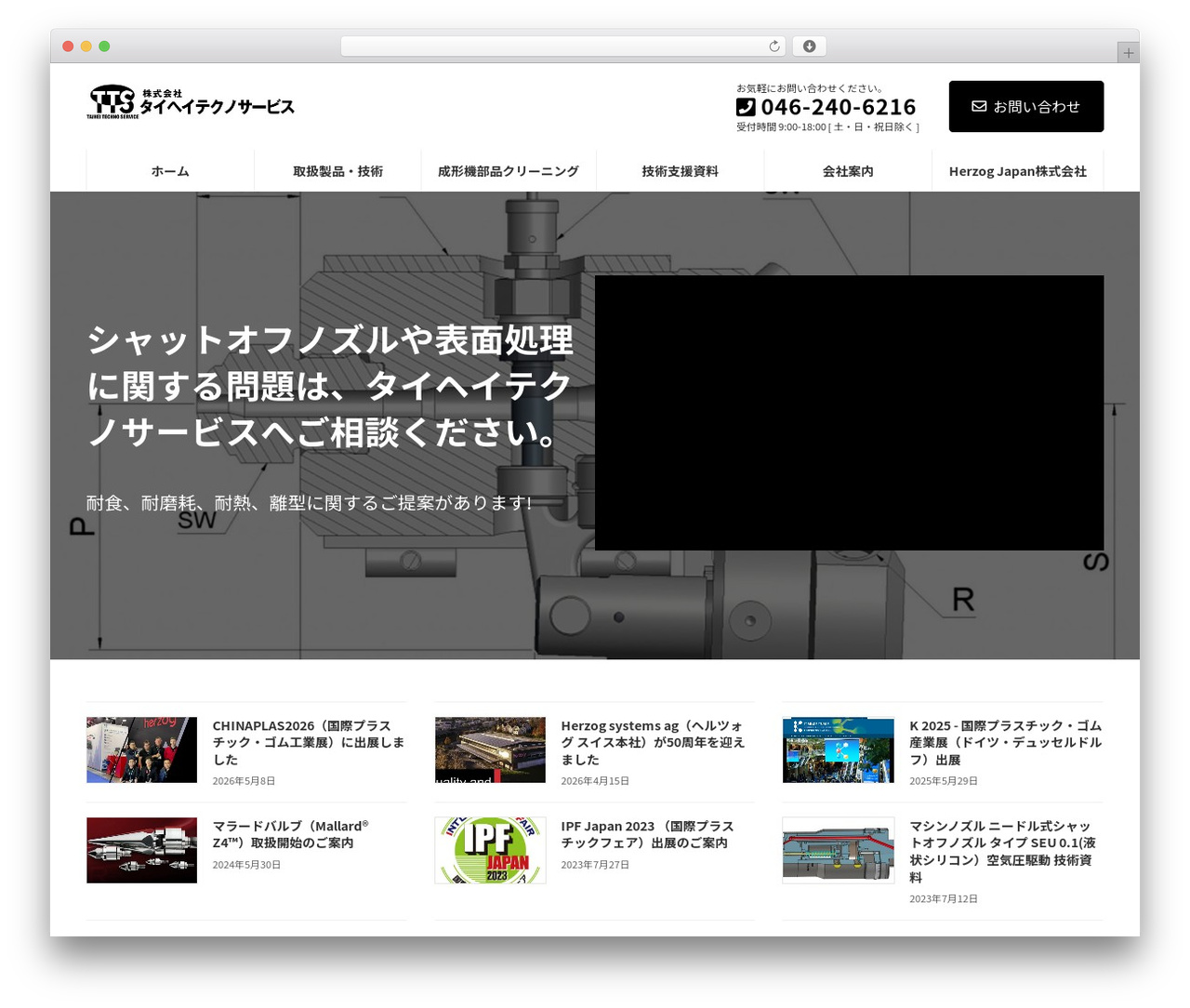
Task: Open a new tab with the plus button
Action: click(x=1129, y=53)
